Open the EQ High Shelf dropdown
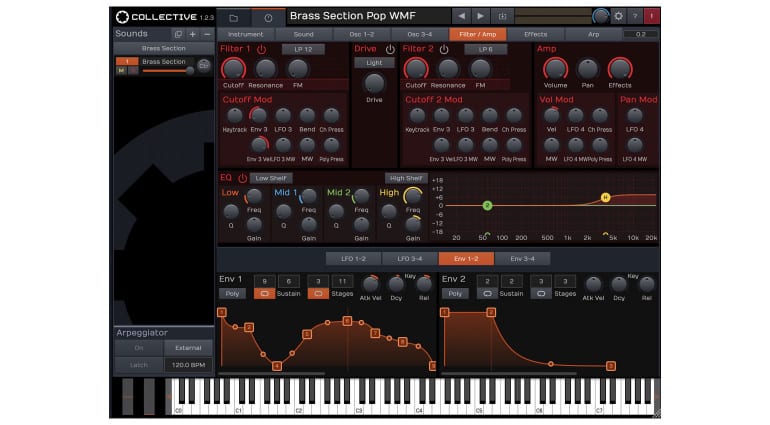Screen dimensions: 770x425 tap(406, 178)
